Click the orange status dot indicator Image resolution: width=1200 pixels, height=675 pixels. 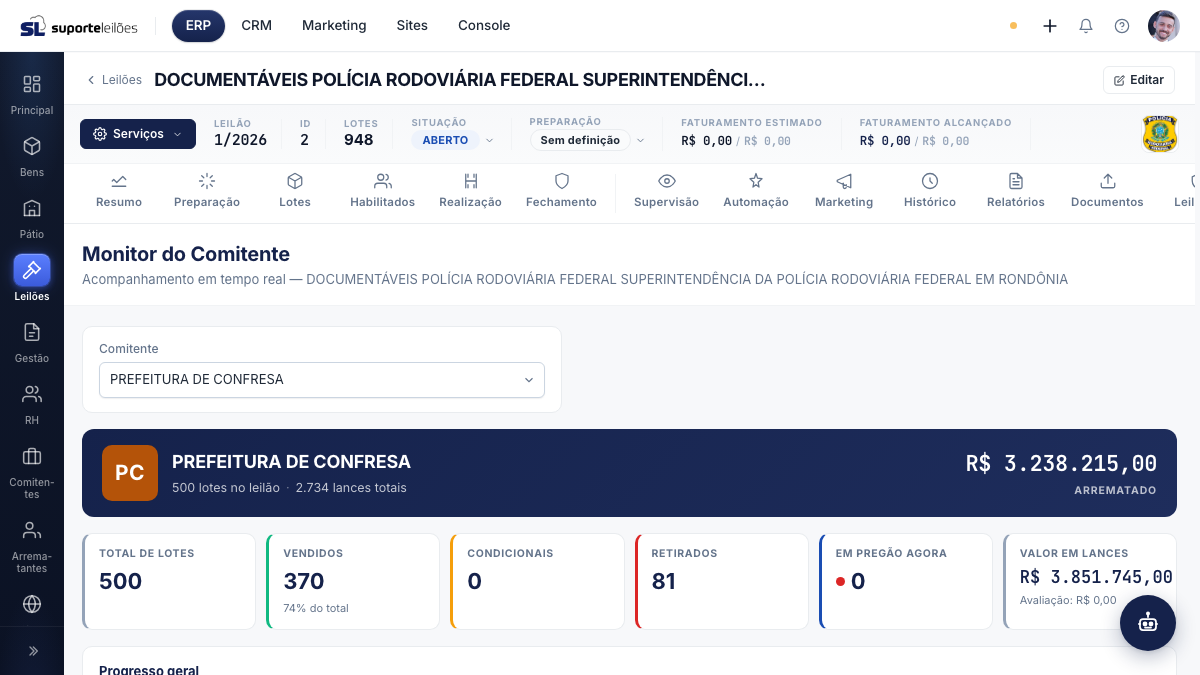pyautogui.click(x=1014, y=26)
